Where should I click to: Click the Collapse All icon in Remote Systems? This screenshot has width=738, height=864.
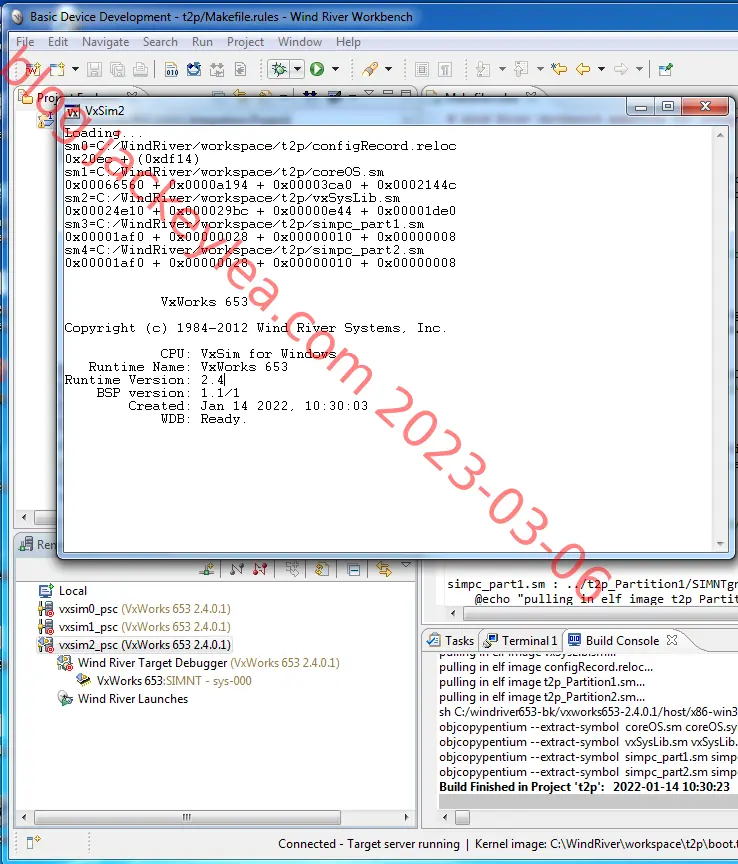tap(354, 569)
